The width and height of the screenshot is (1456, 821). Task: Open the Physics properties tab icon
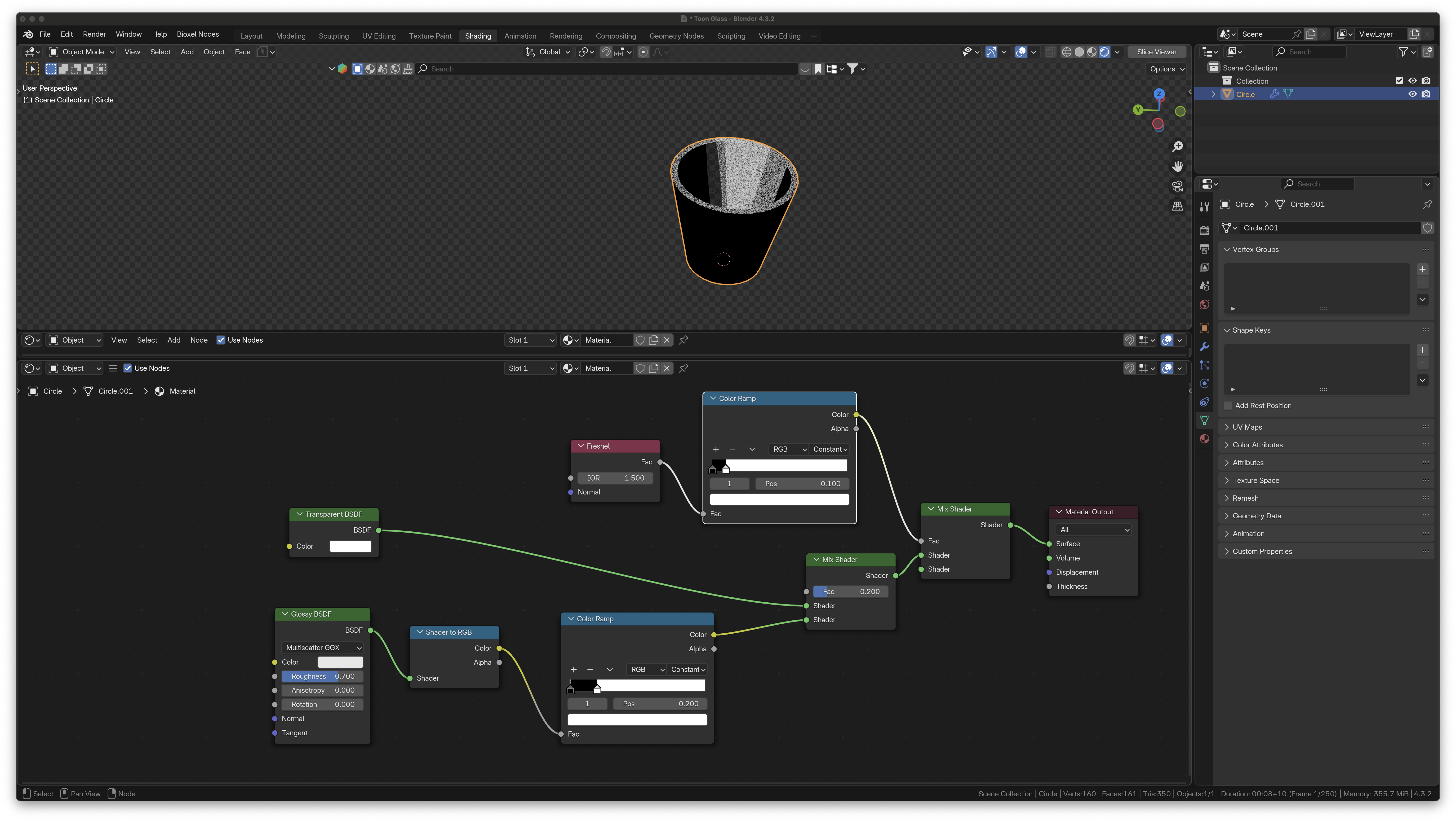1204,384
